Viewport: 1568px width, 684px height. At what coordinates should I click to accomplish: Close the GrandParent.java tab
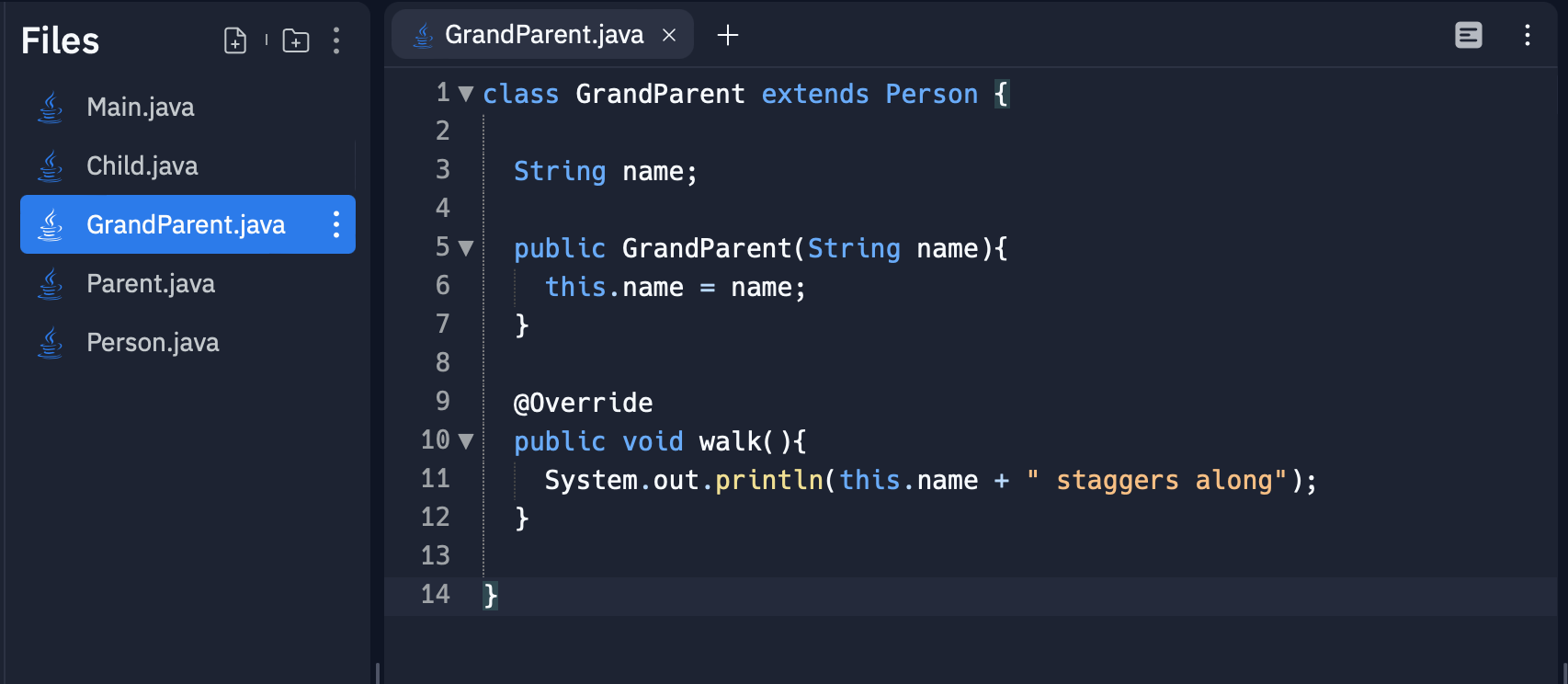pos(669,35)
